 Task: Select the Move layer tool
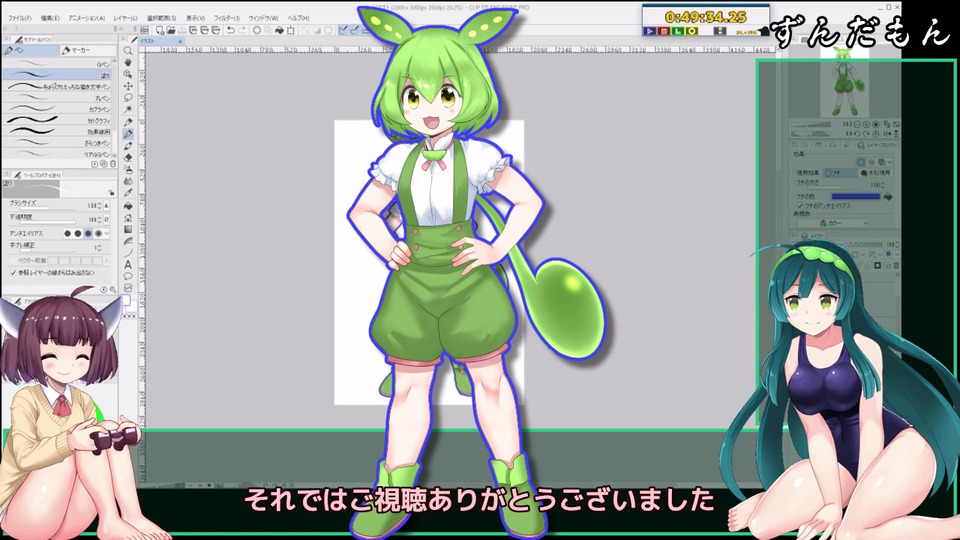tap(128, 86)
